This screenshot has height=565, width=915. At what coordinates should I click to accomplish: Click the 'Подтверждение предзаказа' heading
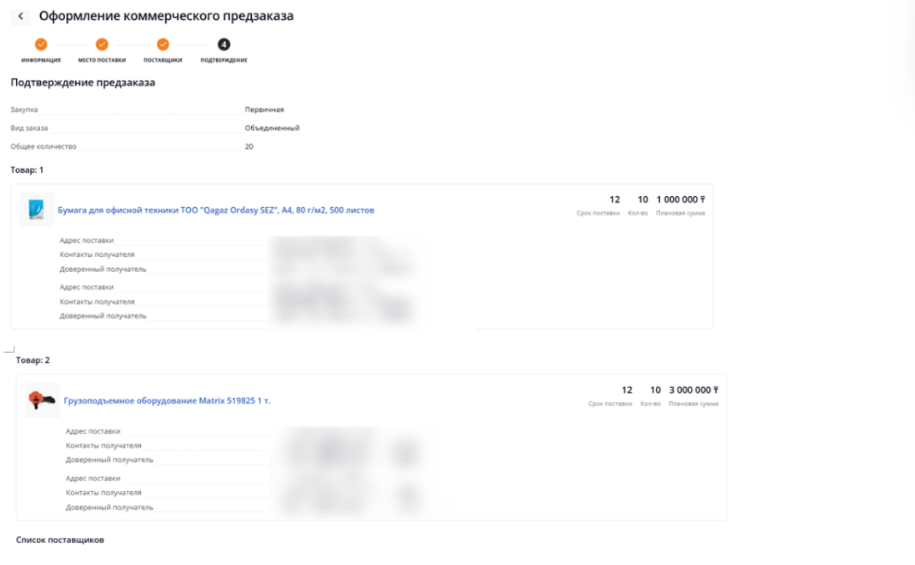82,83
